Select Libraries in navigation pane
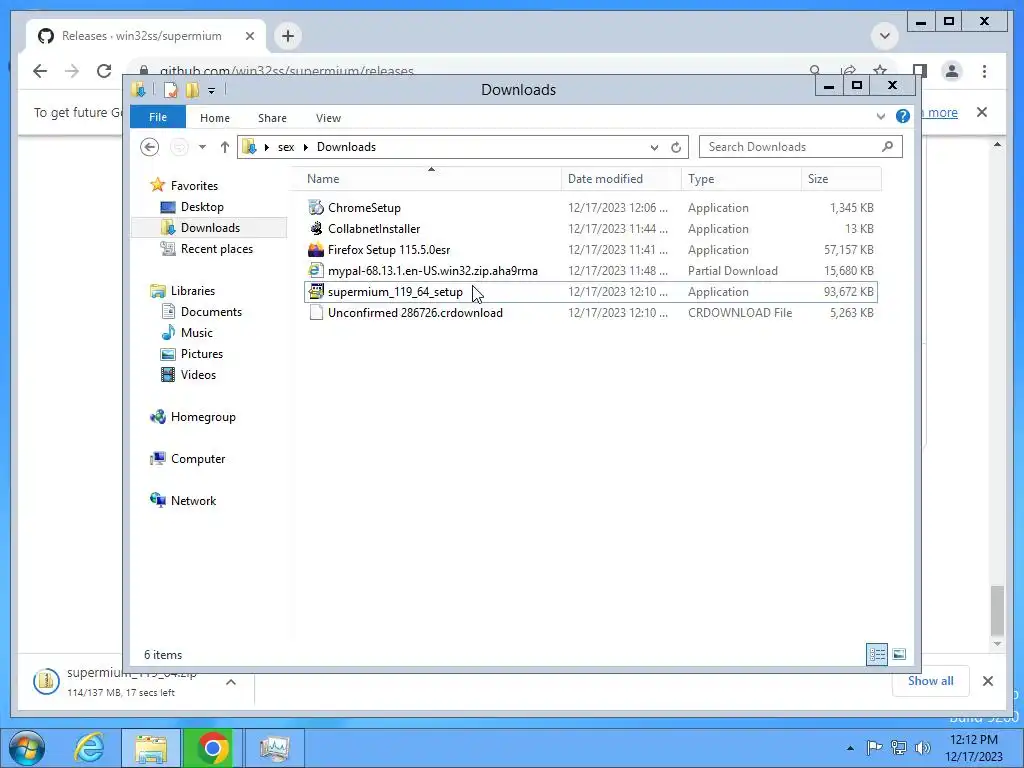The height and width of the screenshot is (768, 1024). click(193, 291)
